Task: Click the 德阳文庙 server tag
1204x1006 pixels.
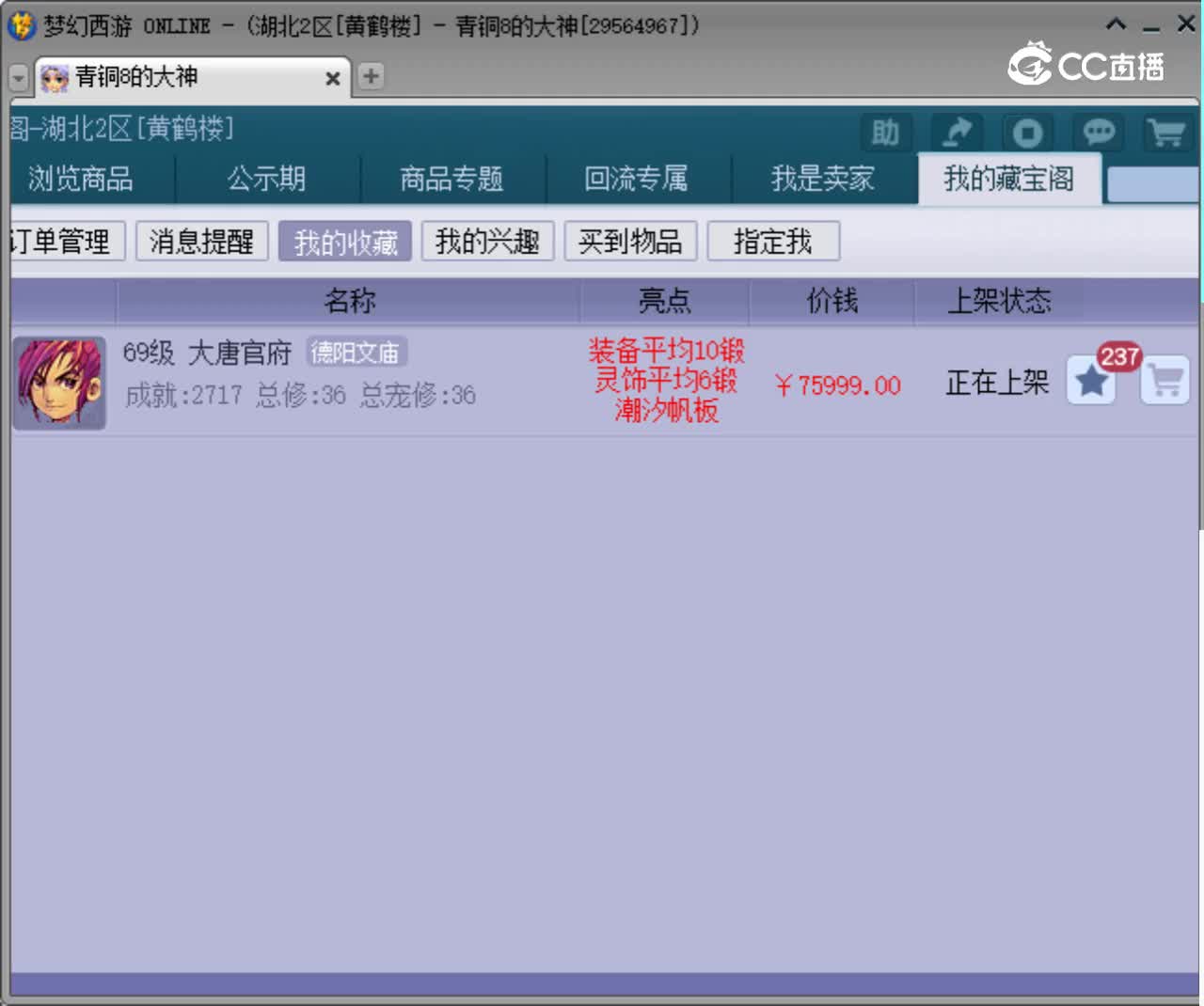Action: [356, 353]
